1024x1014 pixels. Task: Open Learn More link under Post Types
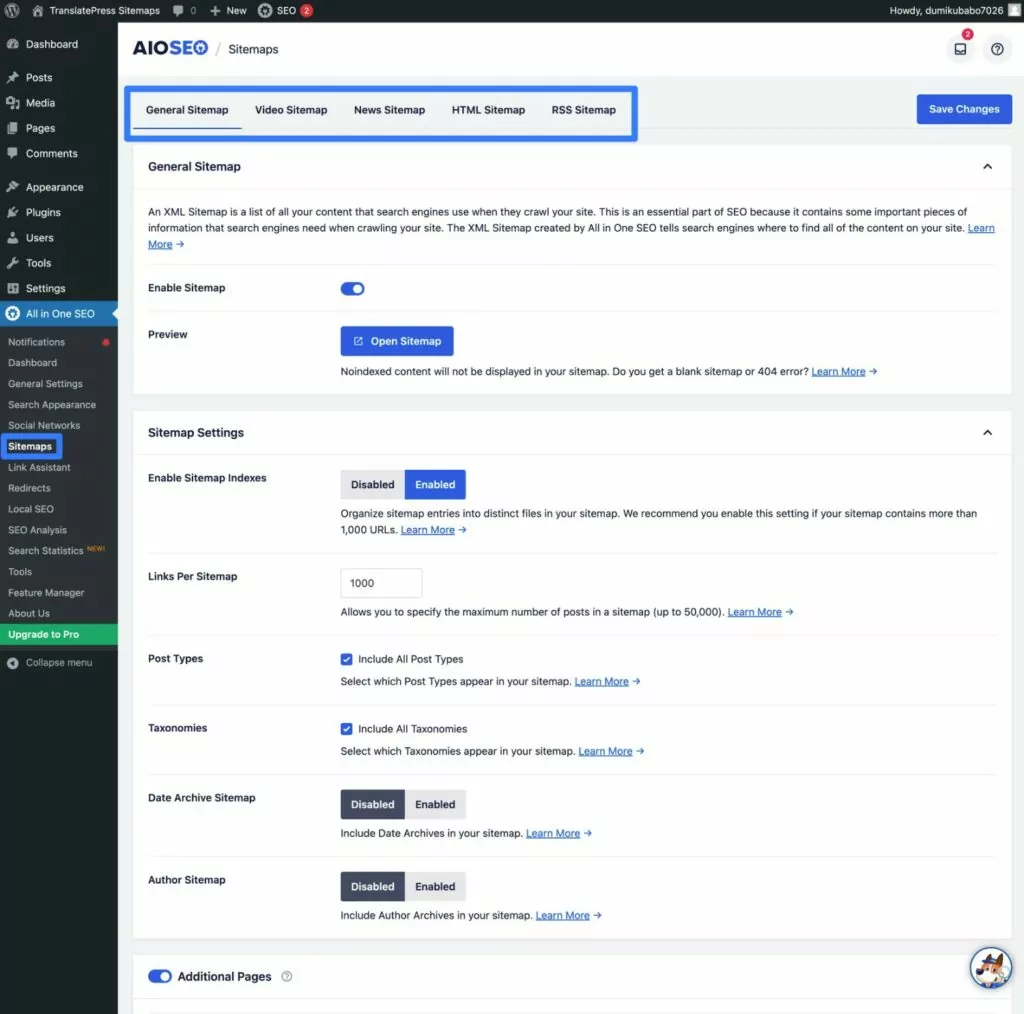601,682
